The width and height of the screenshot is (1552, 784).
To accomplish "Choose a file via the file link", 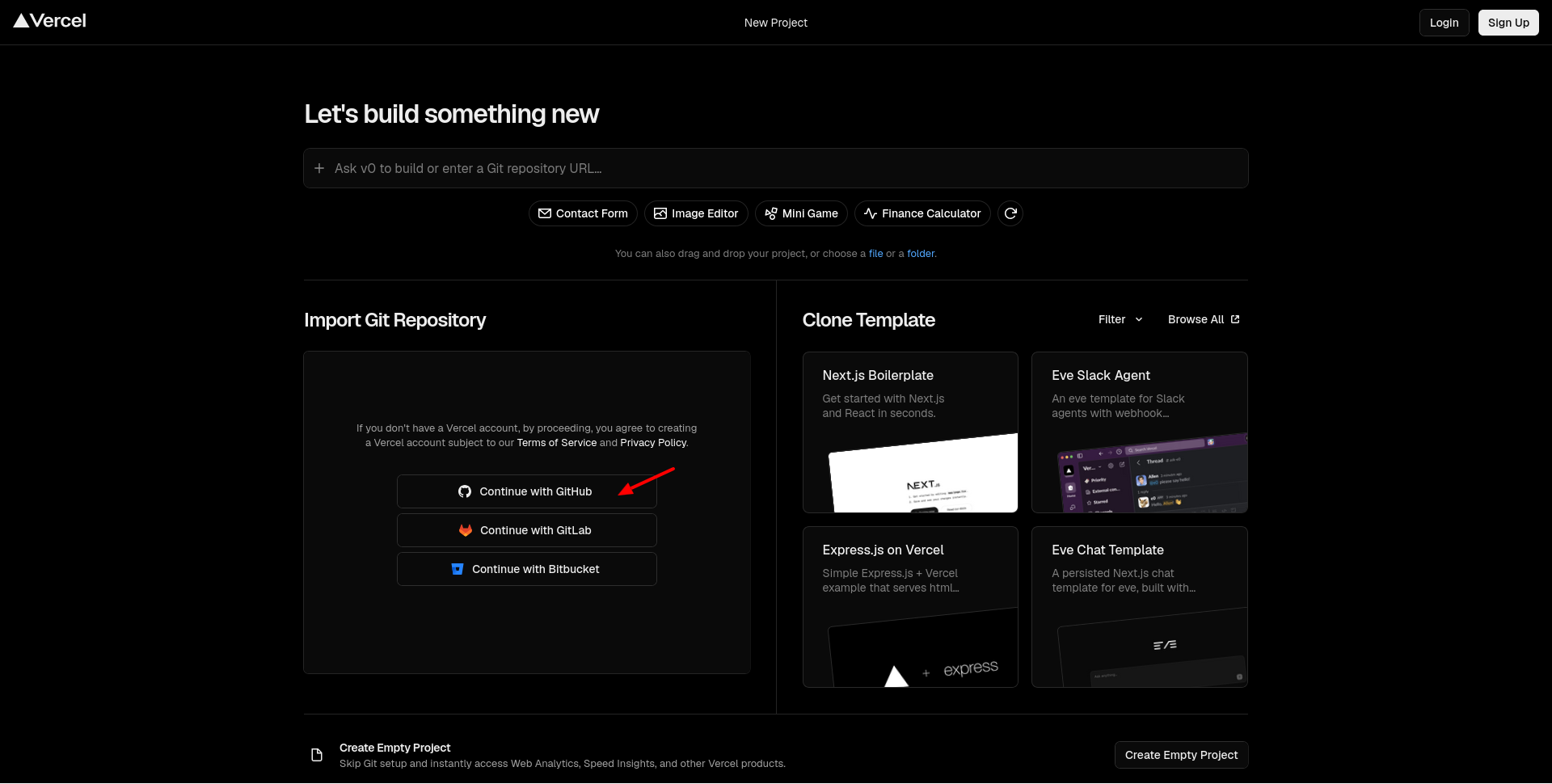I will click(x=876, y=254).
